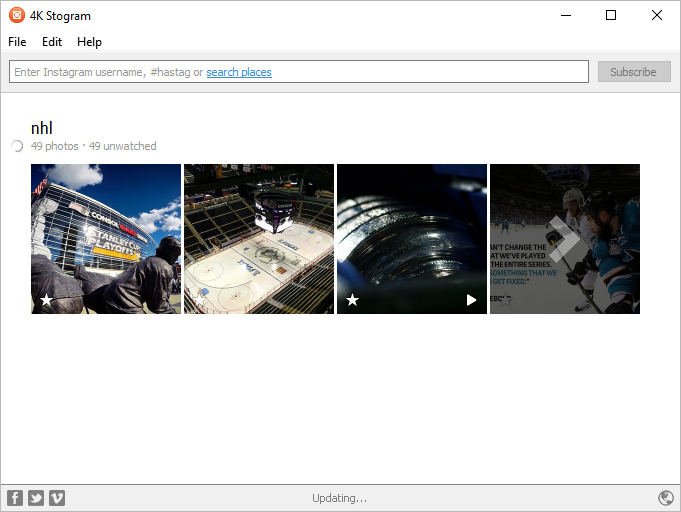The height and width of the screenshot is (512, 681).
Task: Toggle star on the ice rink photo
Action: click(199, 300)
